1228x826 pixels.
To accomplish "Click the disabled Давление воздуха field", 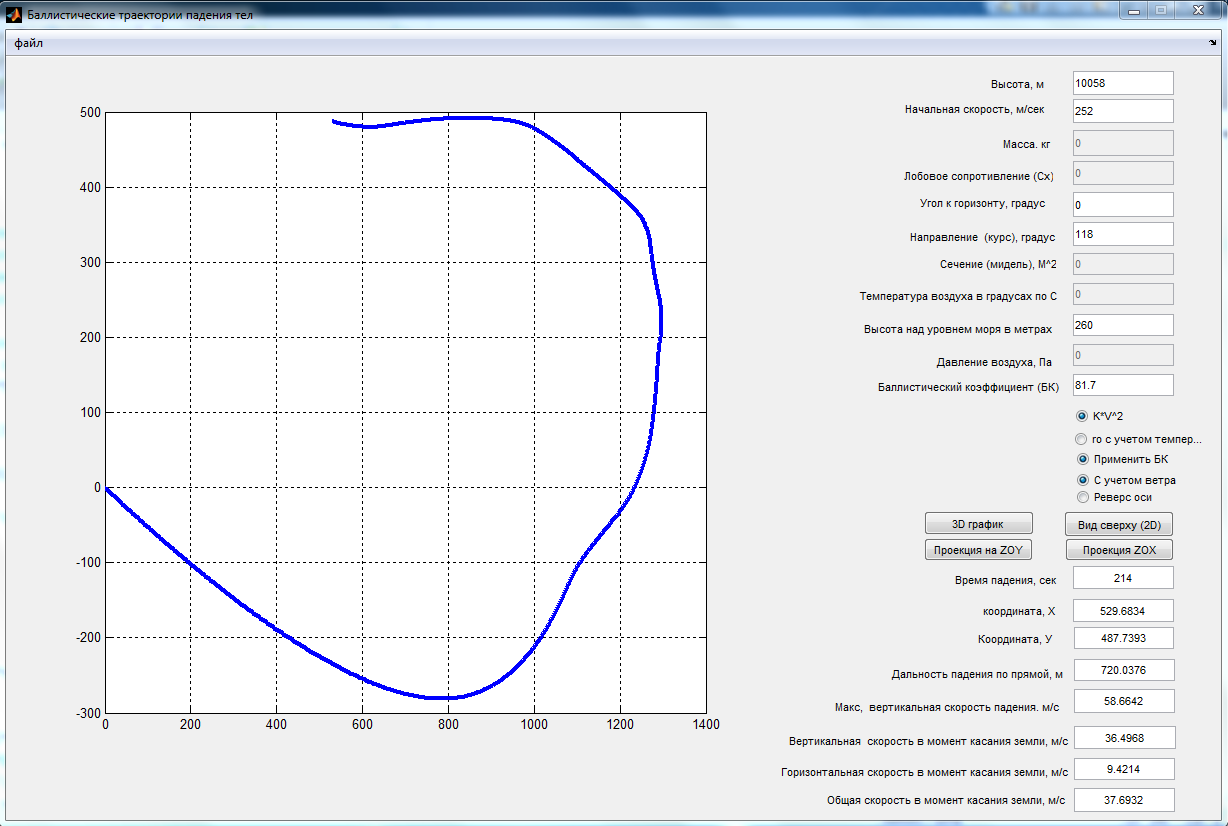I will pyautogui.click(x=1122, y=355).
